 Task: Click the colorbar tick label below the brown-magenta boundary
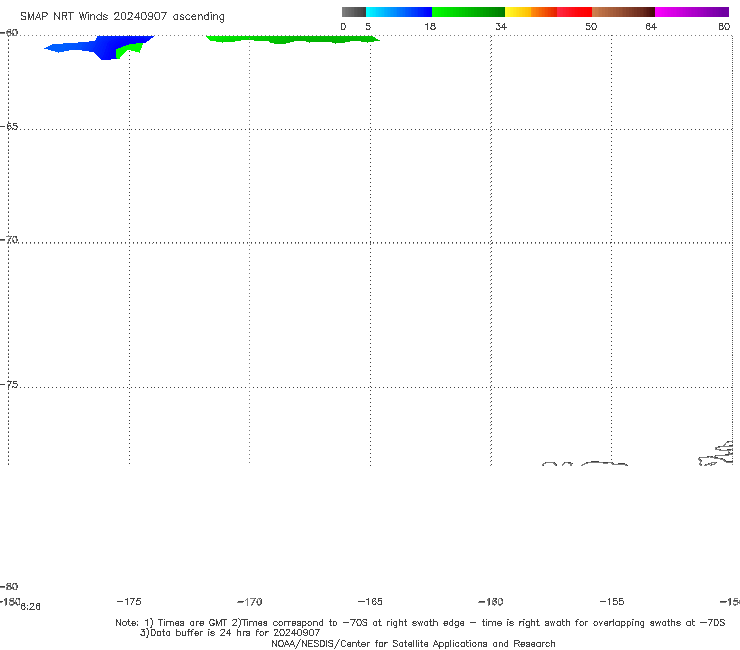point(651,26)
